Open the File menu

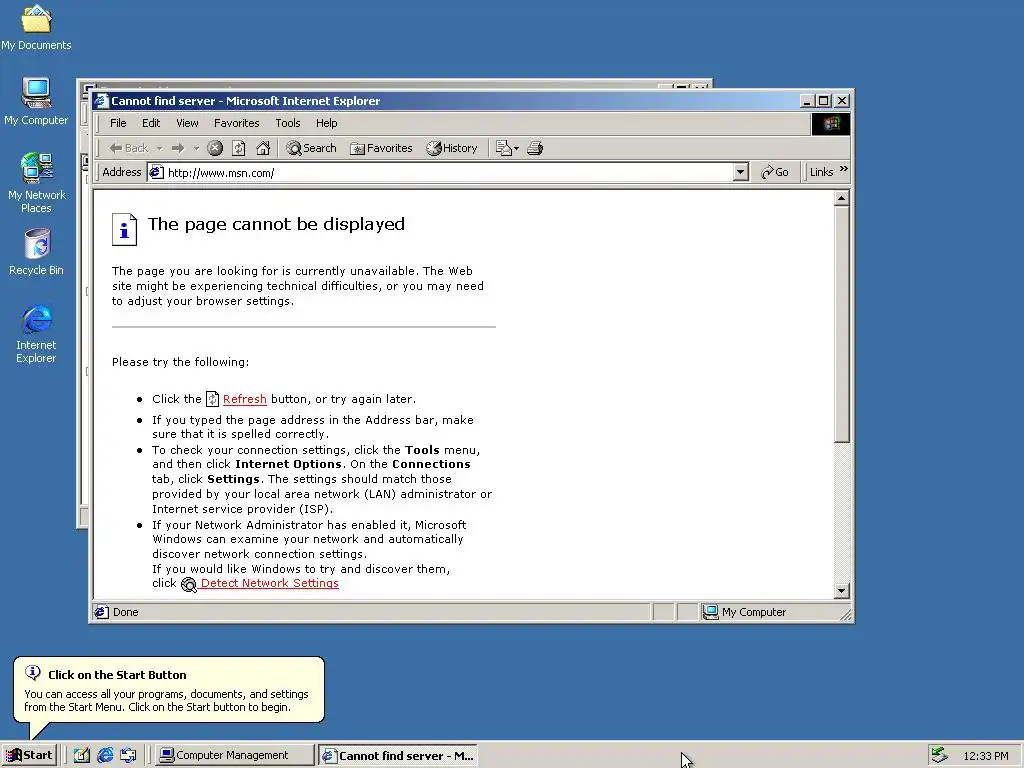click(118, 123)
